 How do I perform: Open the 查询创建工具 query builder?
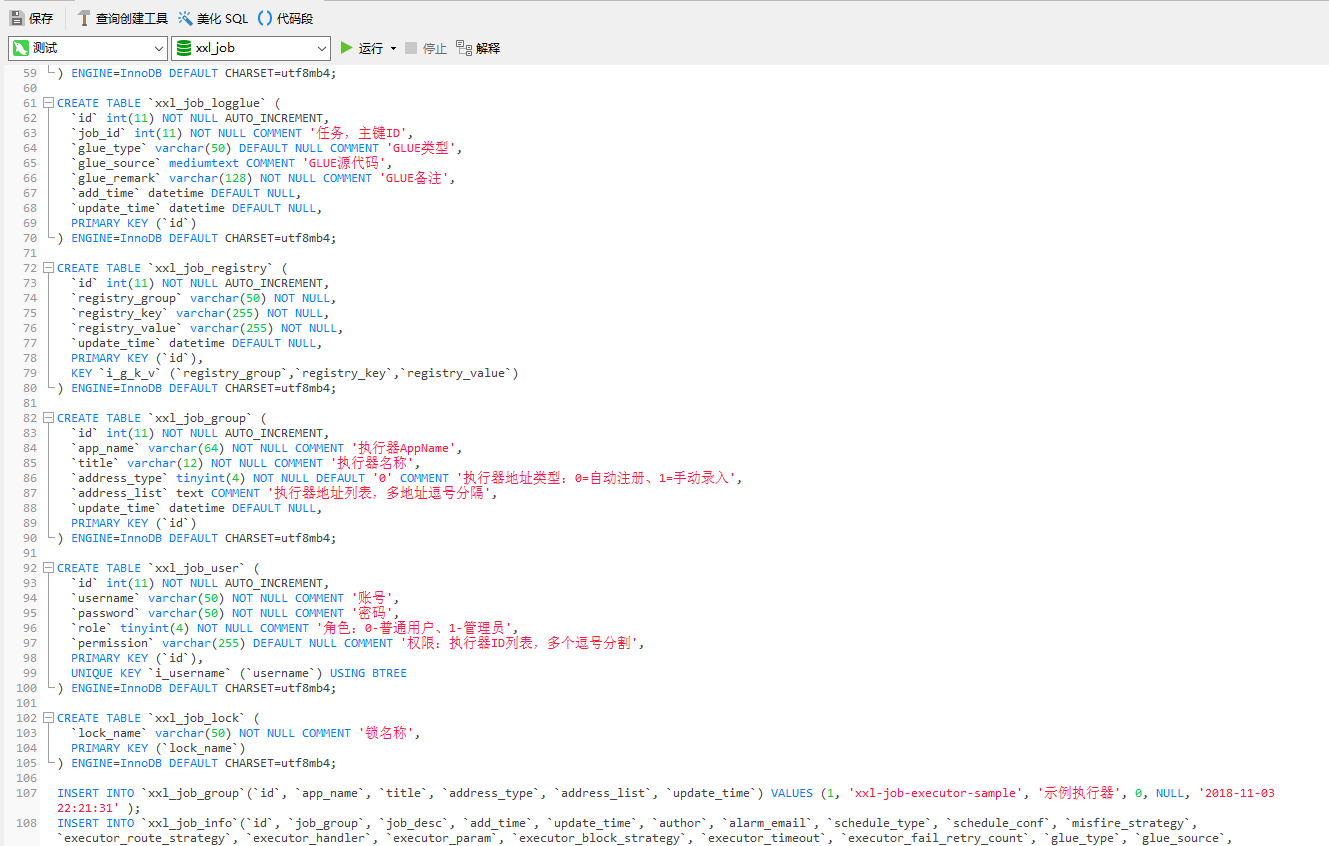click(x=122, y=18)
